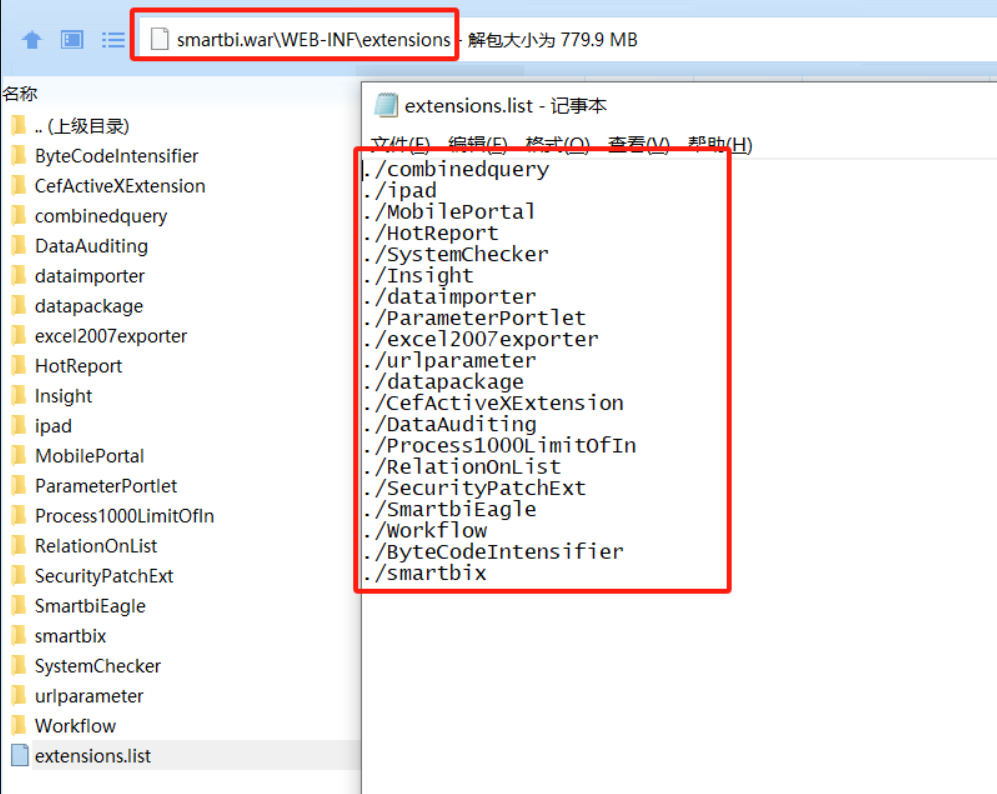Click the SmartbiEagle folder icon
997x794 pixels.
[x=19, y=605]
